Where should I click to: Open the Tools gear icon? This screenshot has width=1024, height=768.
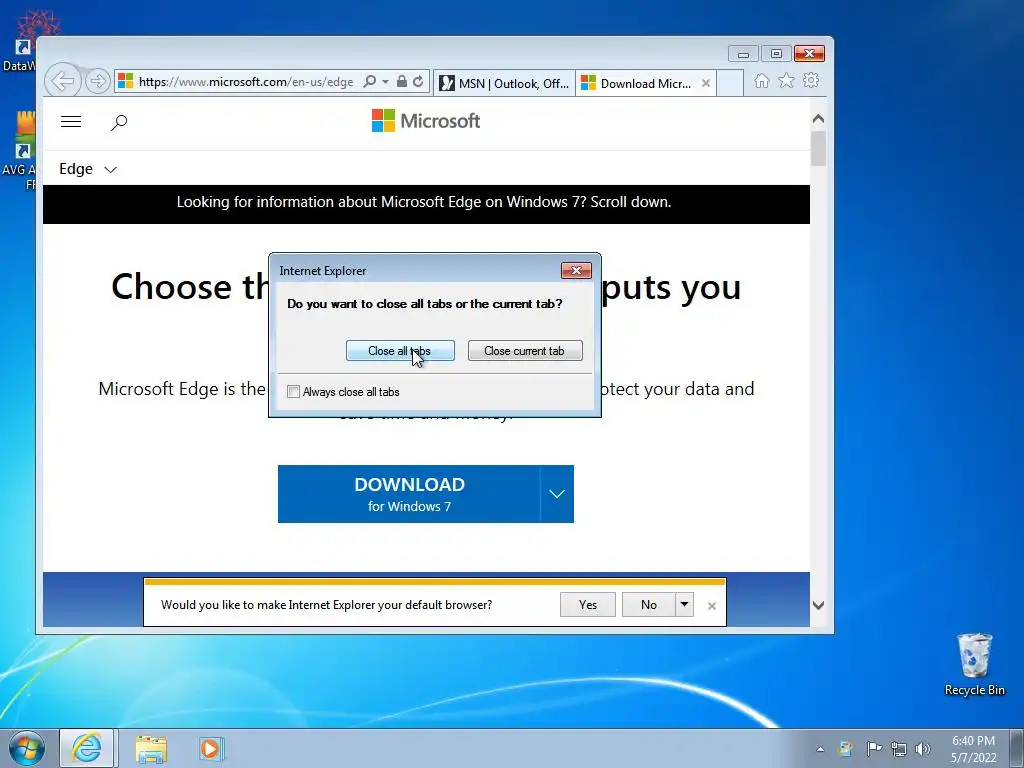coord(811,81)
